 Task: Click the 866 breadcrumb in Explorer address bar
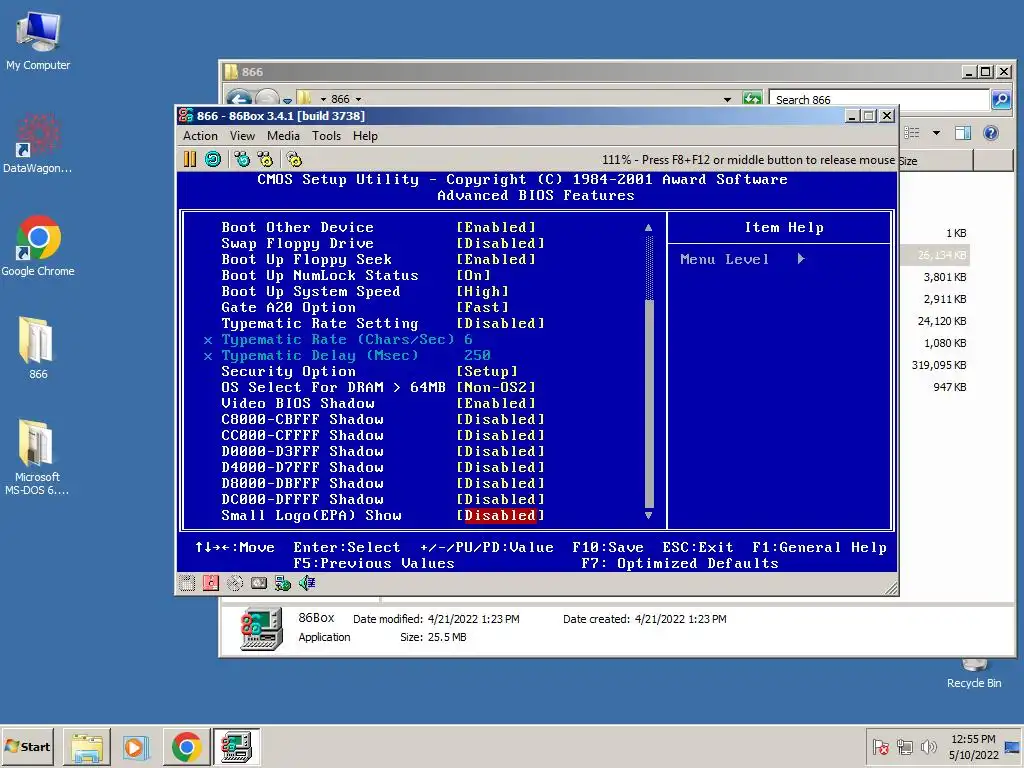click(x=340, y=99)
